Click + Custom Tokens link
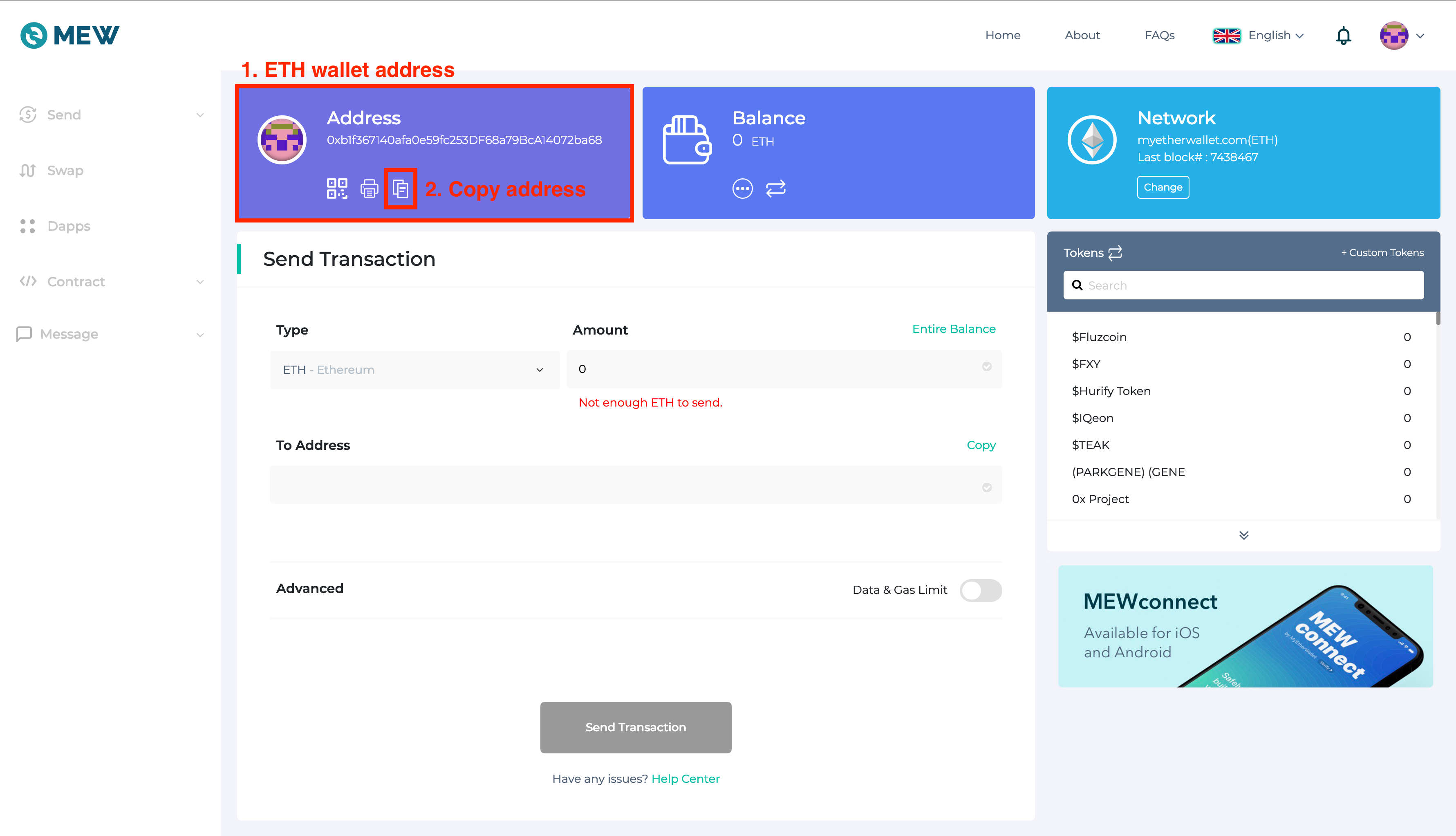Viewport: 1456px width, 836px height. (x=1382, y=253)
